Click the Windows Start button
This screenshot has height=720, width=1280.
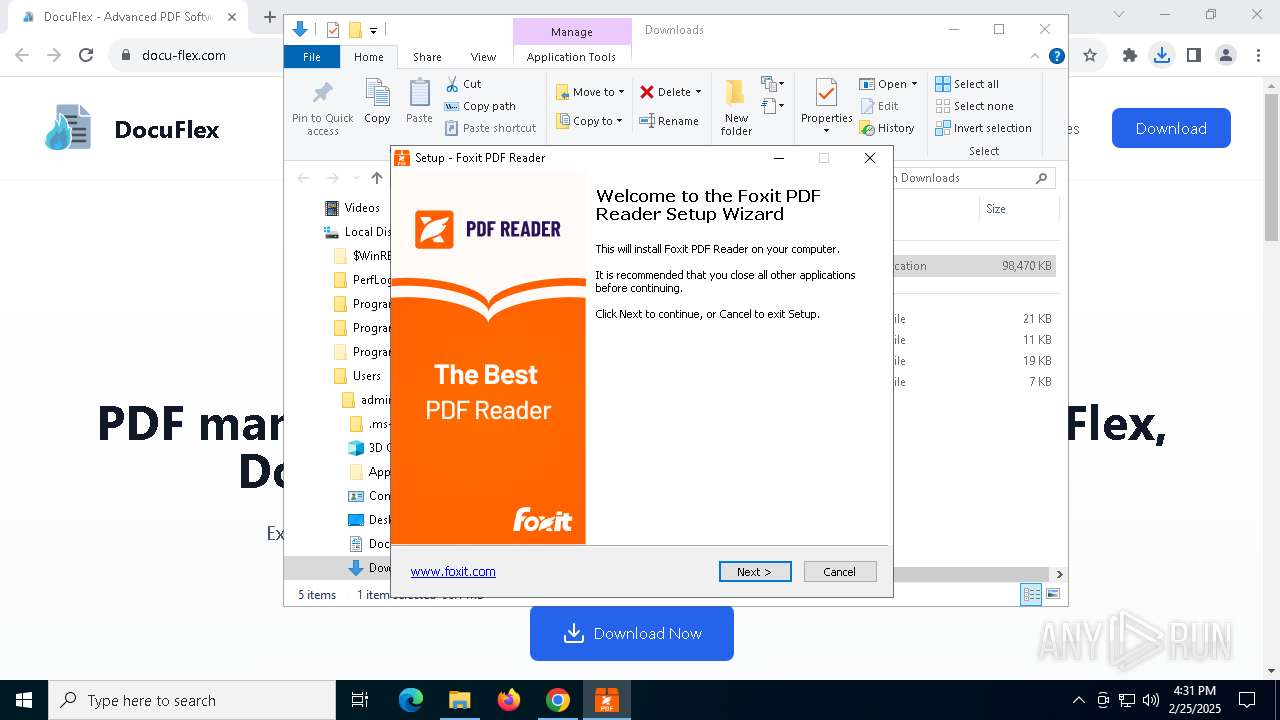pos(24,700)
